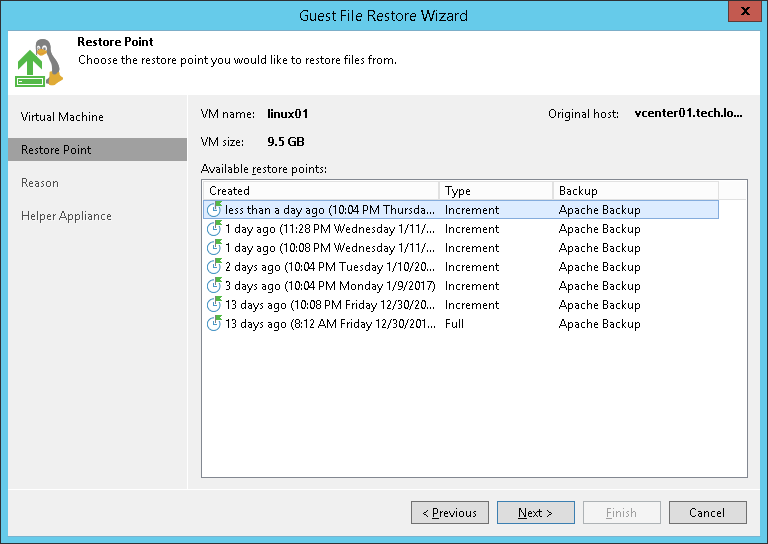Click the VM name value 'linux01'
Image resolution: width=768 pixels, height=544 pixels.
click(288, 114)
